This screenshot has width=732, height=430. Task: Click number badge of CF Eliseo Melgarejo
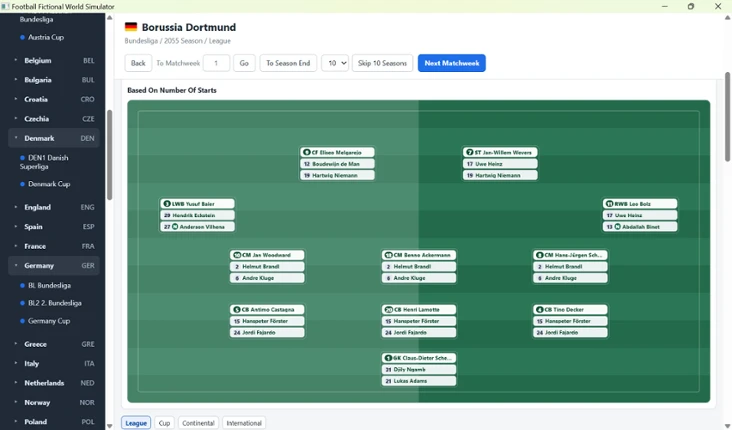click(307, 152)
